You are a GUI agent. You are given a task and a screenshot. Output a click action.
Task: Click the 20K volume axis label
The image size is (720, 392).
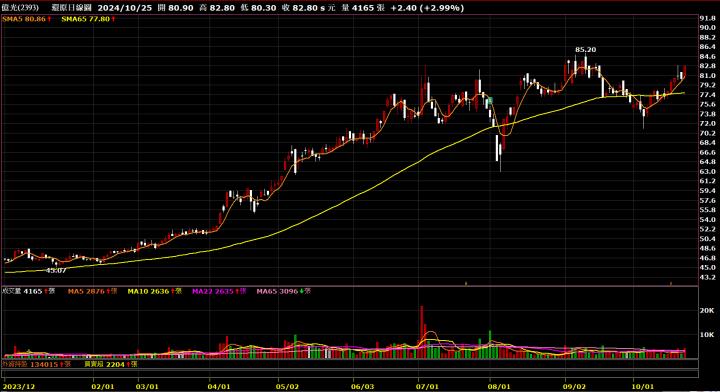[707, 311]
